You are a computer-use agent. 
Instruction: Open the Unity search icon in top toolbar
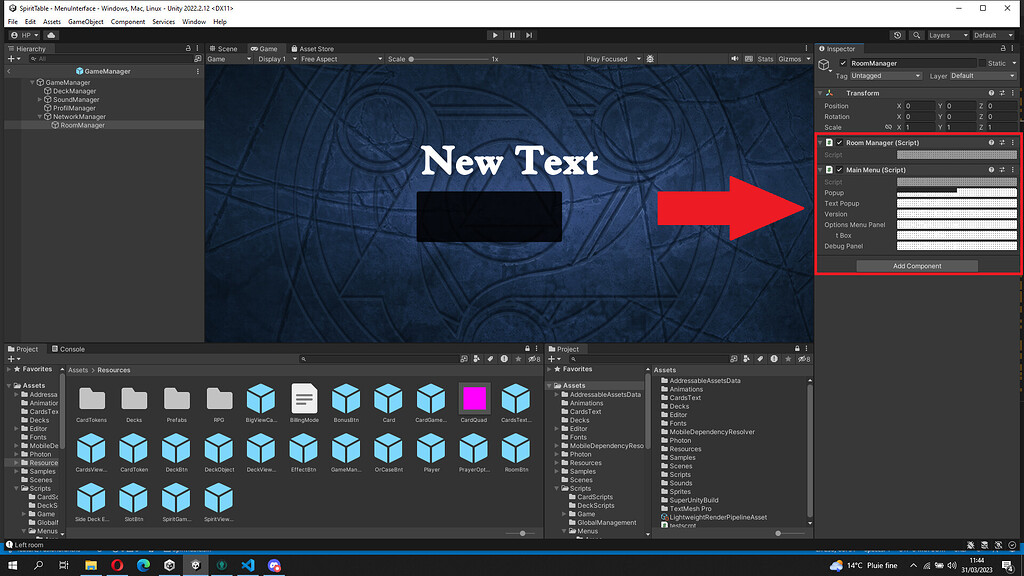(x=916, y=34)
